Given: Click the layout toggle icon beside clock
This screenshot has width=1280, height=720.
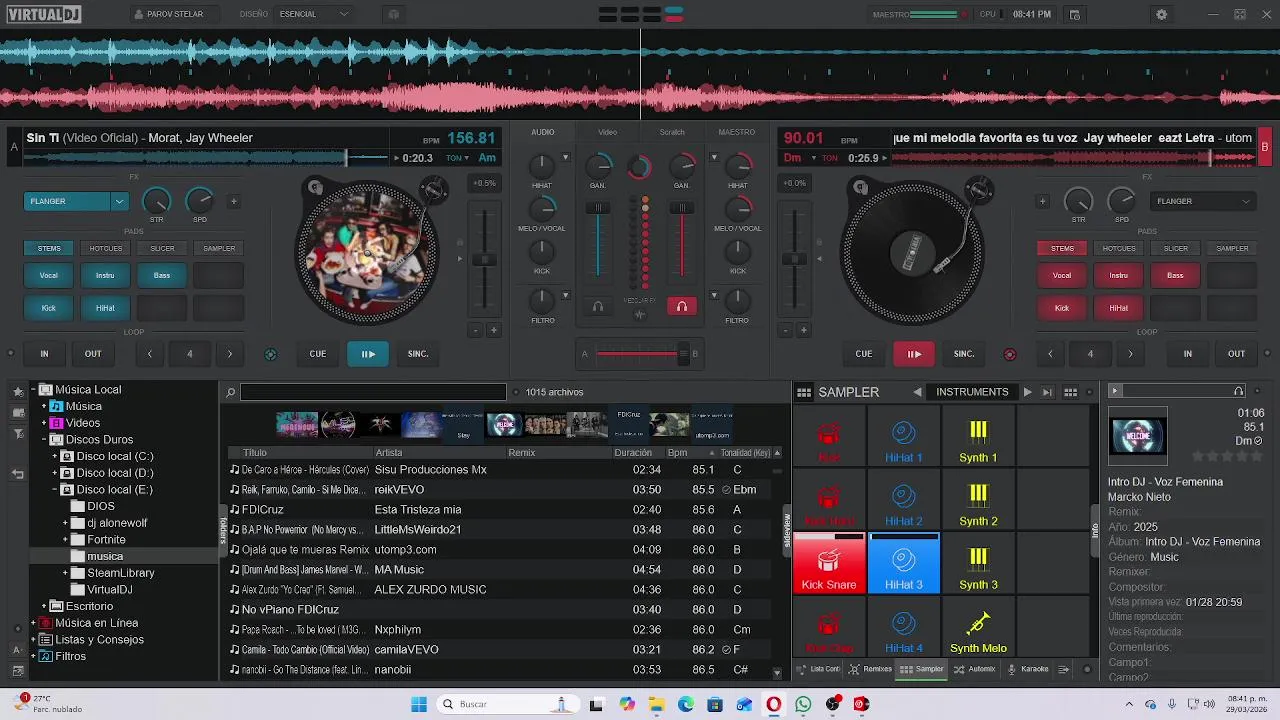Looking at the screenshot, I should (1075, 14).
